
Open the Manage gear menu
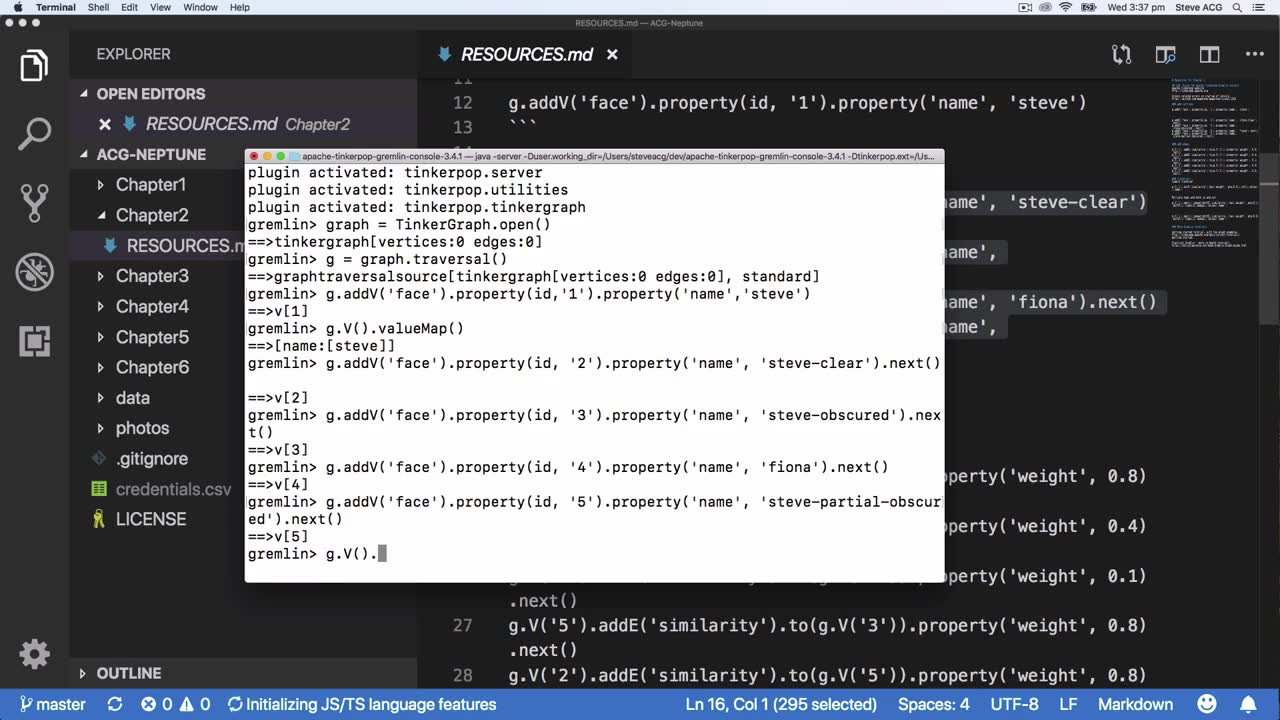coord(34,654)
